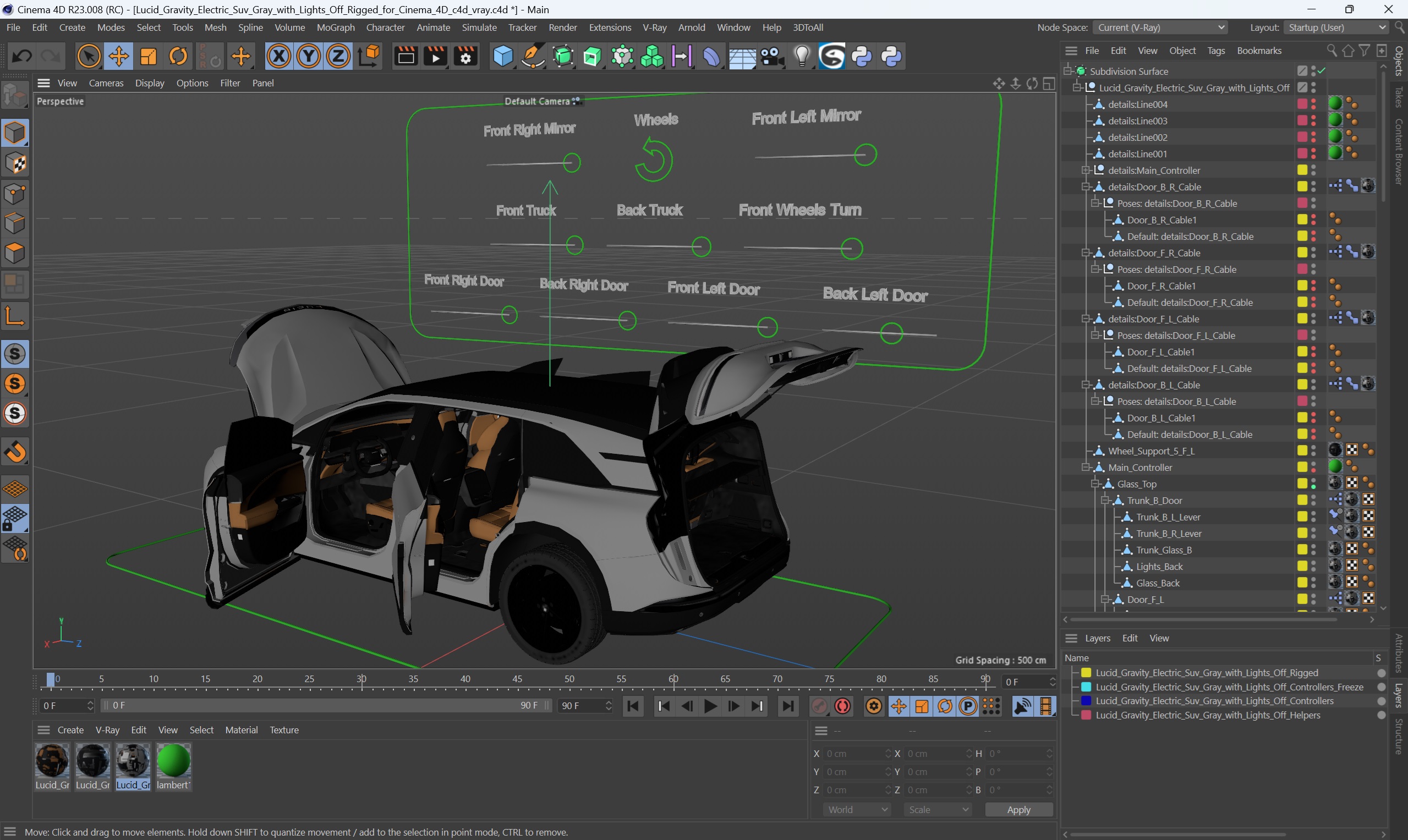Open the Character menu
This screenshot has height=840, width=1408.
click(385, 27)
